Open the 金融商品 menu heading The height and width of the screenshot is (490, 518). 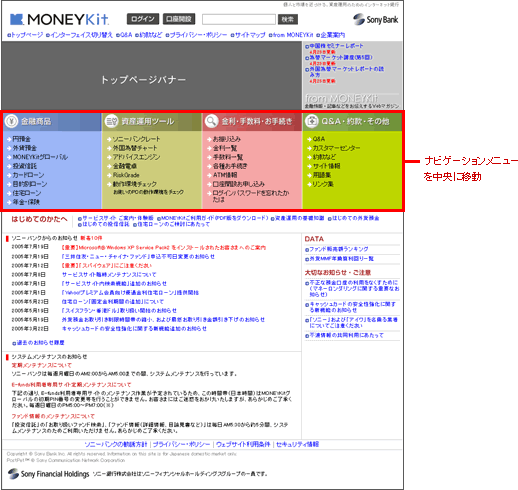pos(36,121)
